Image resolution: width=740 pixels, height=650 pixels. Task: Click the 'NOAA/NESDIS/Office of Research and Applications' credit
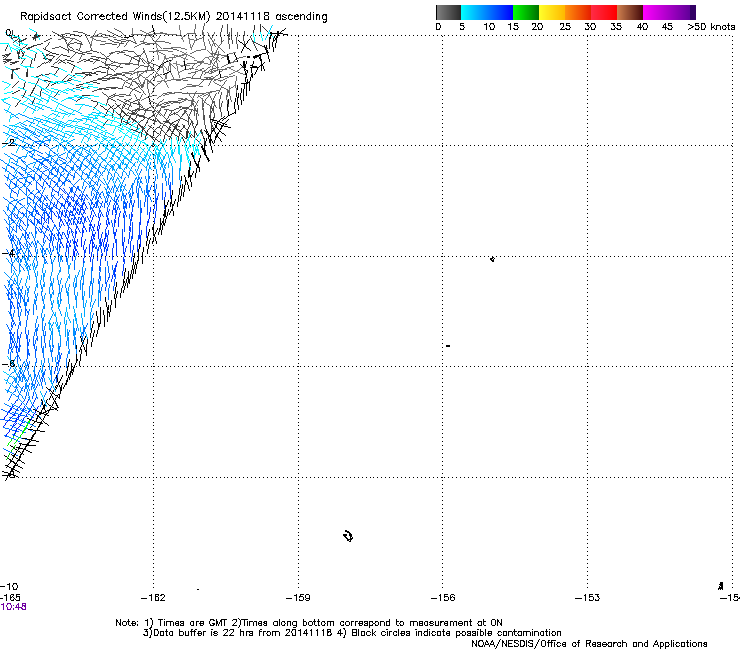point(589,644)
